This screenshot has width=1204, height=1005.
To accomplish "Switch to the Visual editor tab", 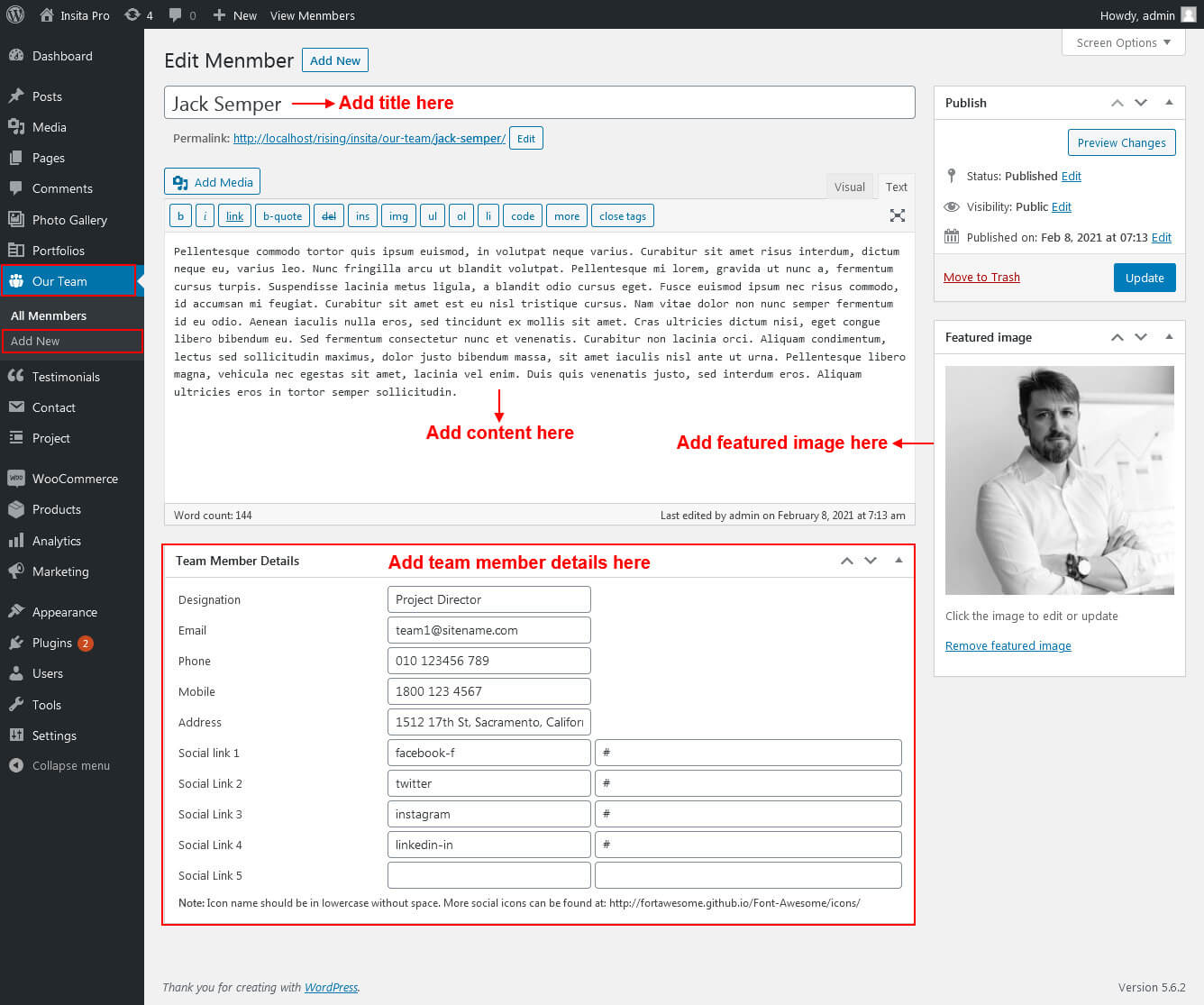I will pyautogui.click(x=849, y=187).
